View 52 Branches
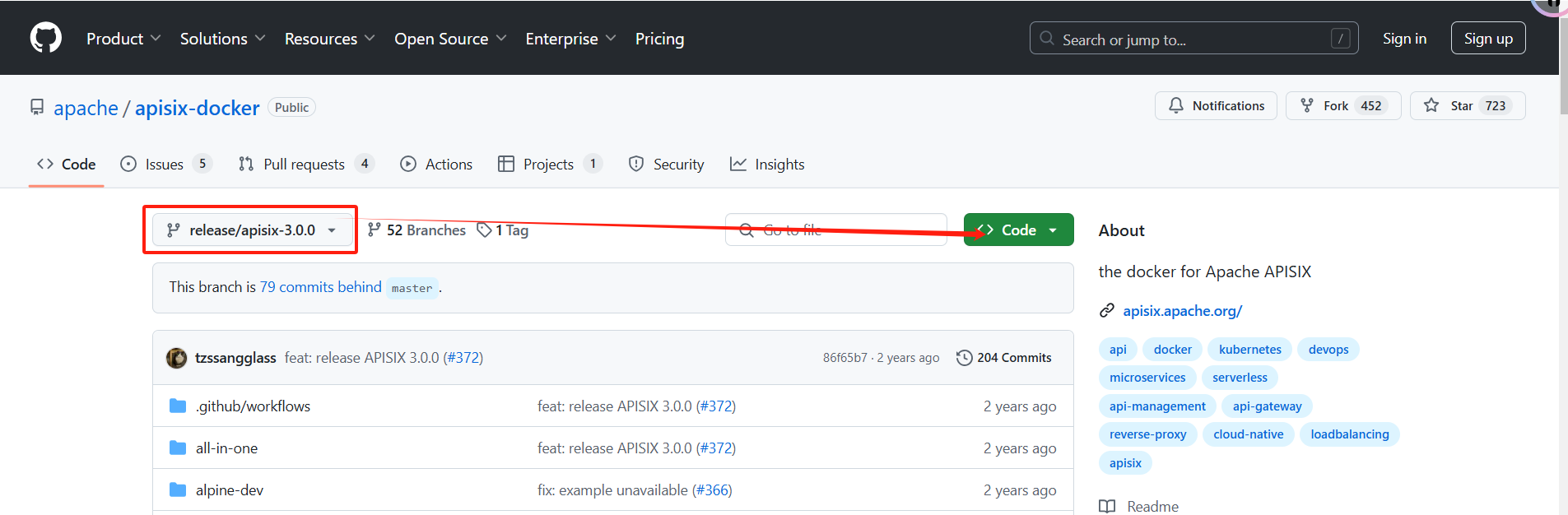Image resolution: width=1568 pixels, height=515 pixels. [416, 230]
